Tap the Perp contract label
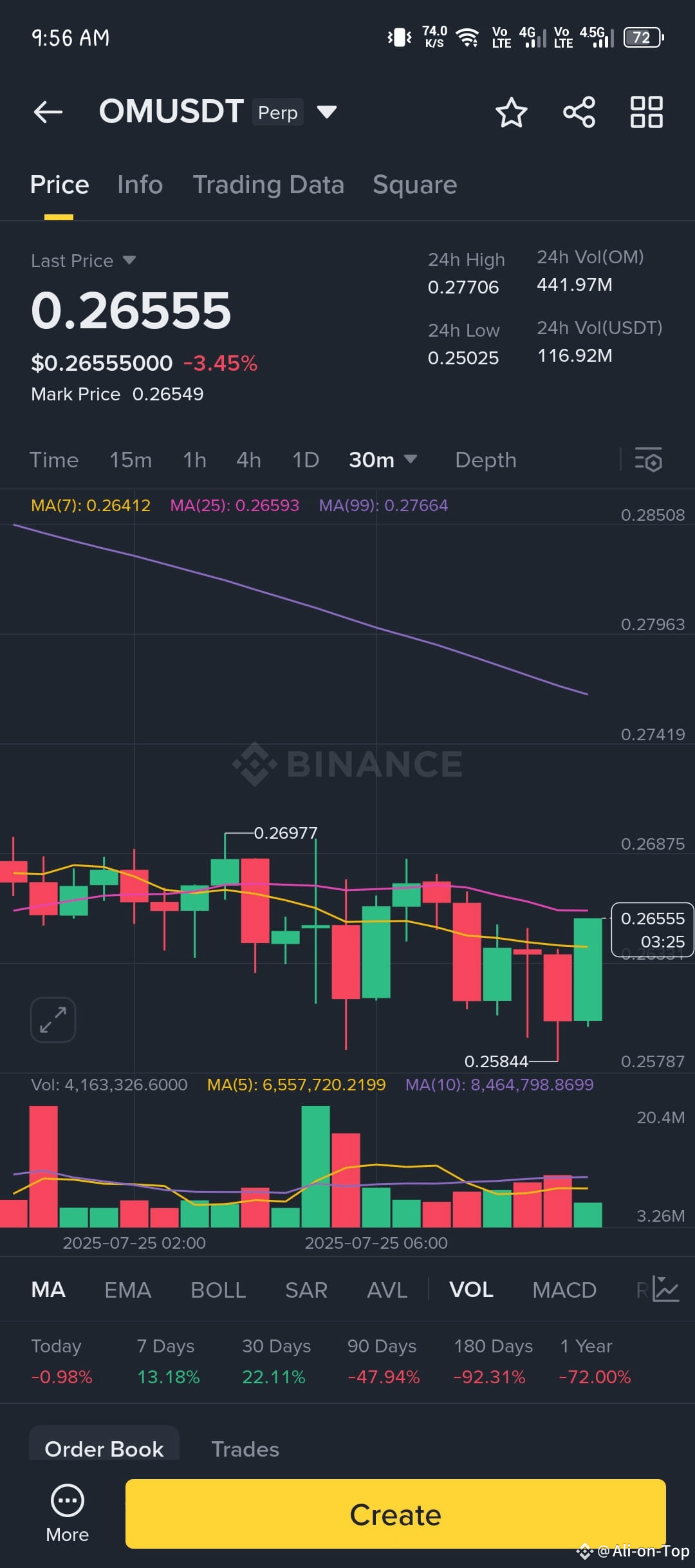695x1568 pixels. point(278,113)
